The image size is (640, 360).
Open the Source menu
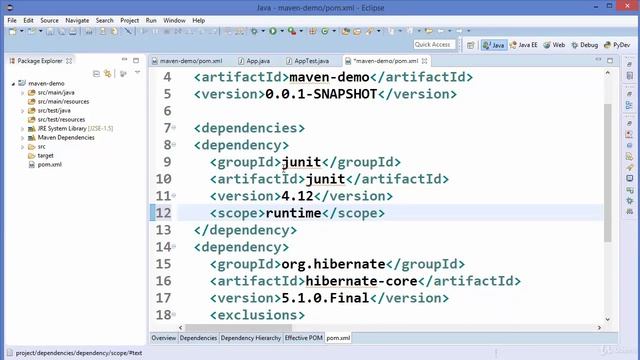click(49, 20)
